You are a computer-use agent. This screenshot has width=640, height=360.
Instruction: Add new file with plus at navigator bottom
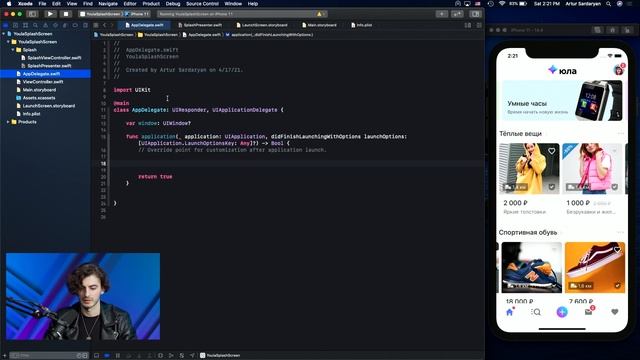point(4,355)
